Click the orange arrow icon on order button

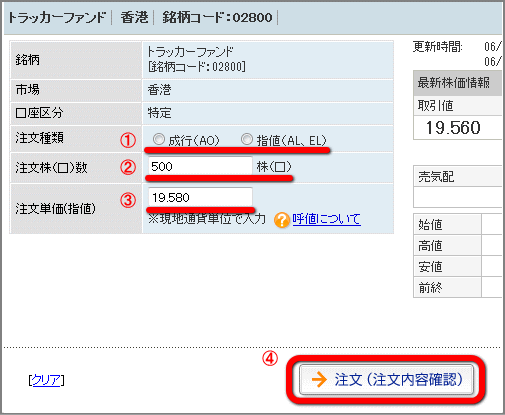(319, 379)
